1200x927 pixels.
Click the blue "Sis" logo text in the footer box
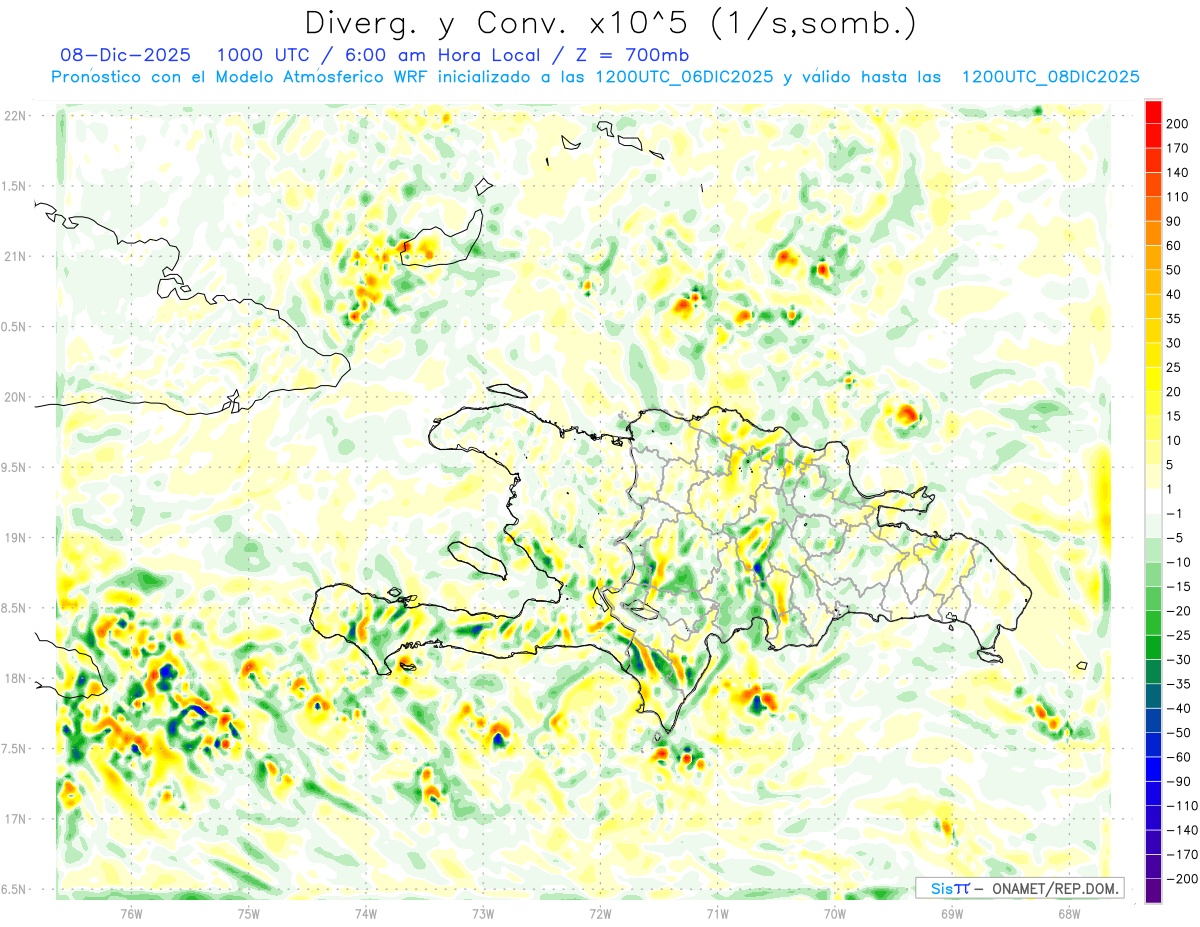coord(942,888)
